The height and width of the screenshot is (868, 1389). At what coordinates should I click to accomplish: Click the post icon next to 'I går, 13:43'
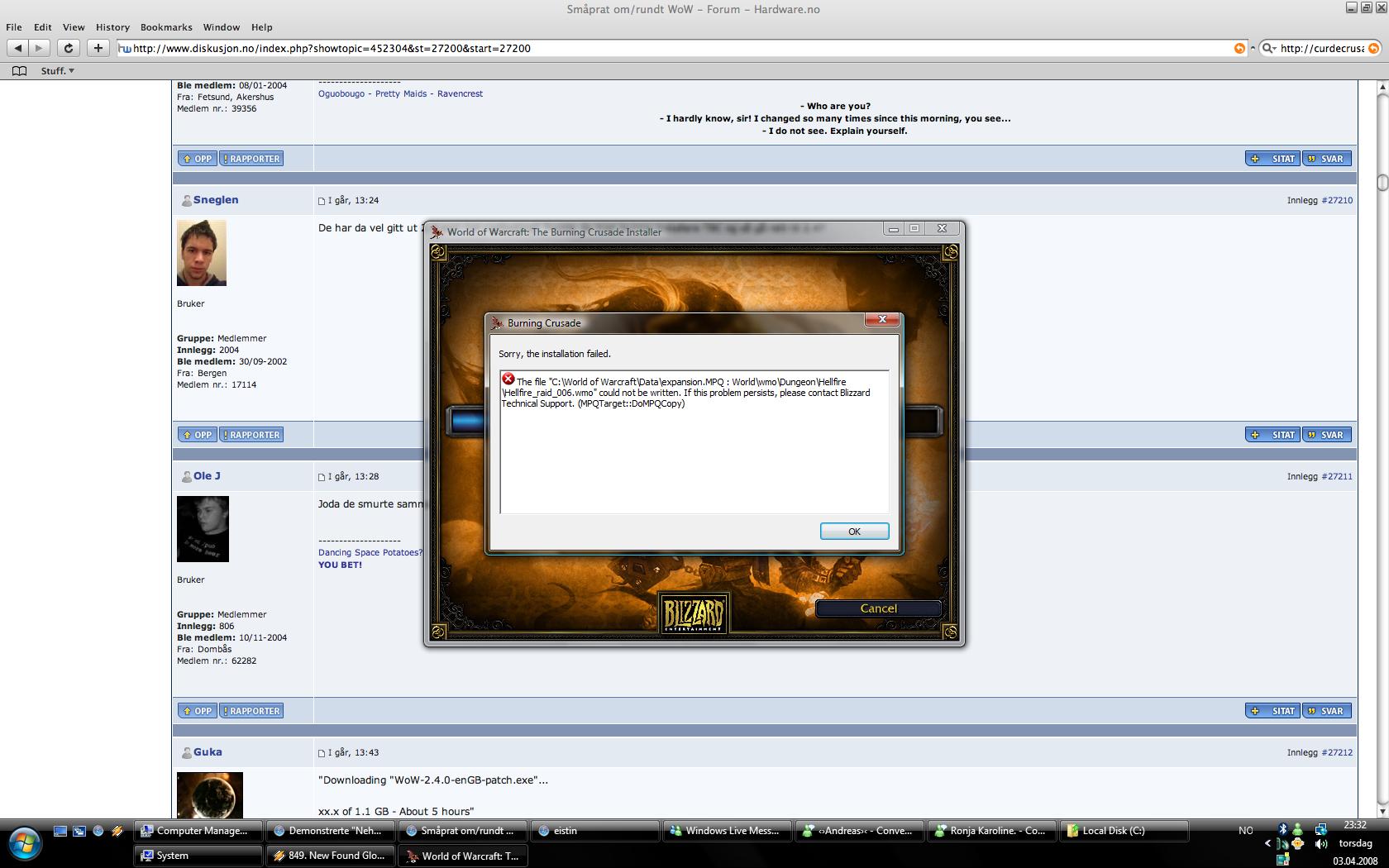pyautogui.click(x=322, y=753)
